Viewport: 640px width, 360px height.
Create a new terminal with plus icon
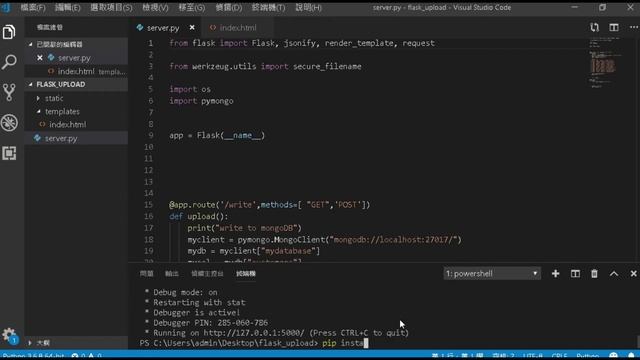coord(555,273)
